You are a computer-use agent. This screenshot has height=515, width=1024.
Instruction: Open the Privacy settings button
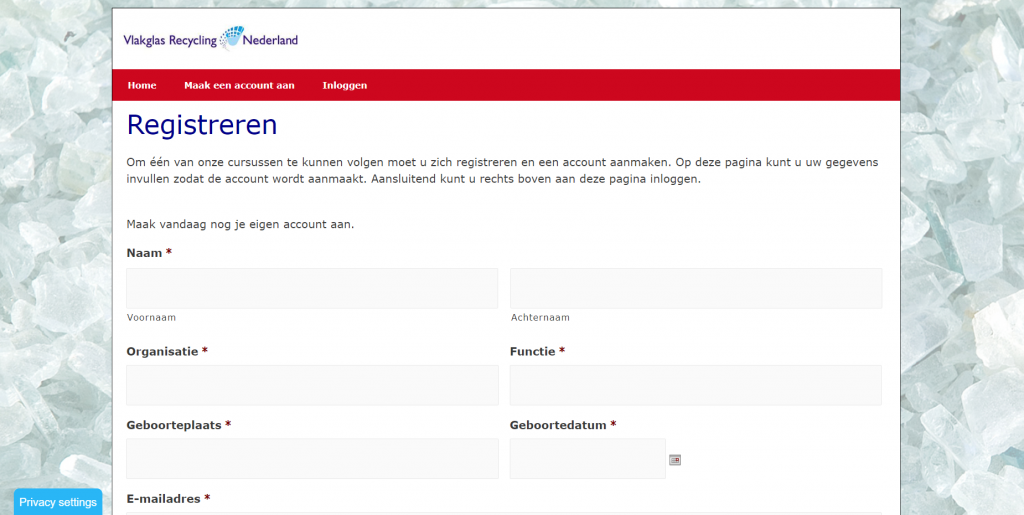tap(58, 502)
